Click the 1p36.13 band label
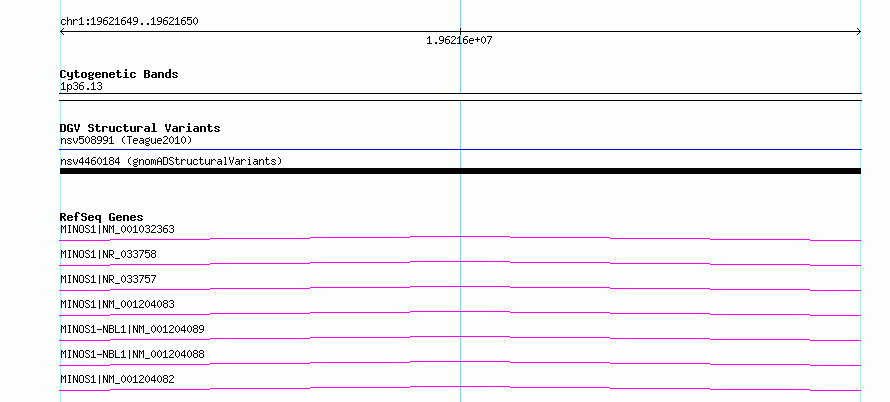Screen dimensions: 890x402 tap(81, 86)
